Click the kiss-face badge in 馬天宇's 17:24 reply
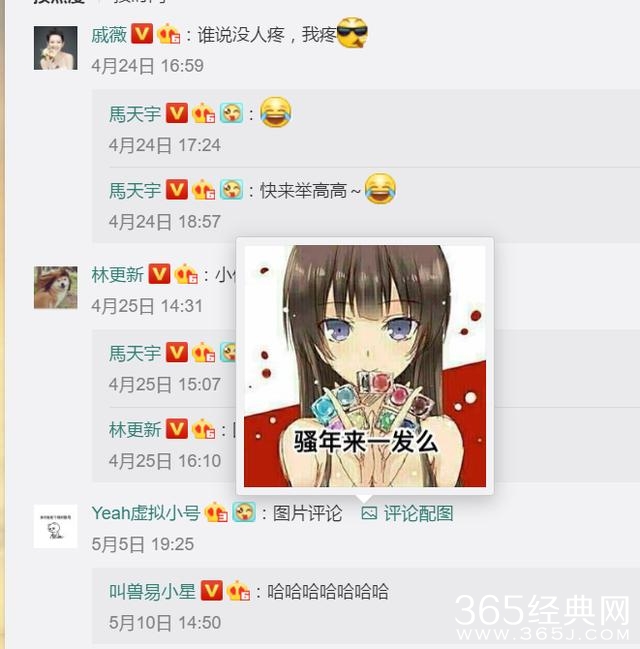Screen dimensions: 640x649 [231, 113]
